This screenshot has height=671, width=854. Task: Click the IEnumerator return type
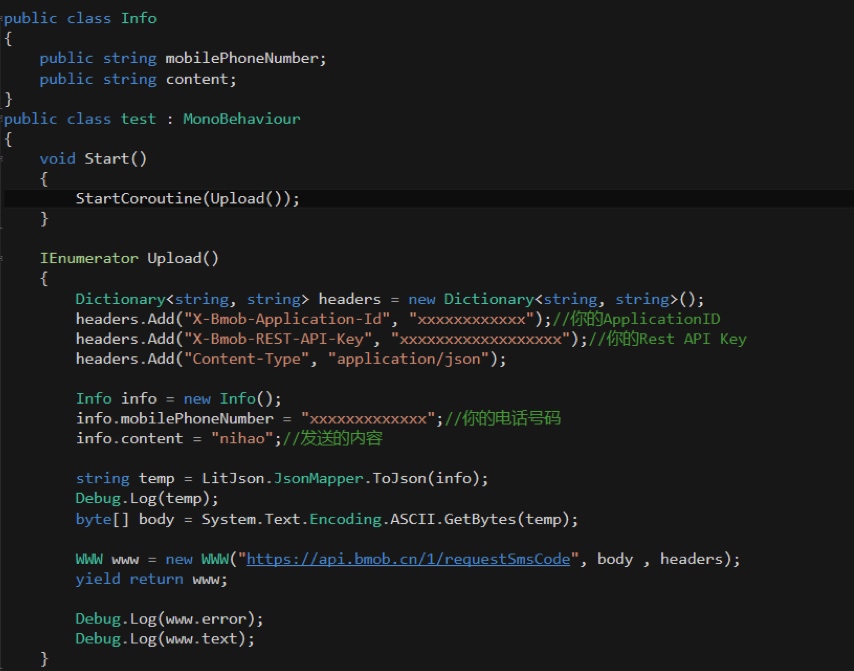89,259
